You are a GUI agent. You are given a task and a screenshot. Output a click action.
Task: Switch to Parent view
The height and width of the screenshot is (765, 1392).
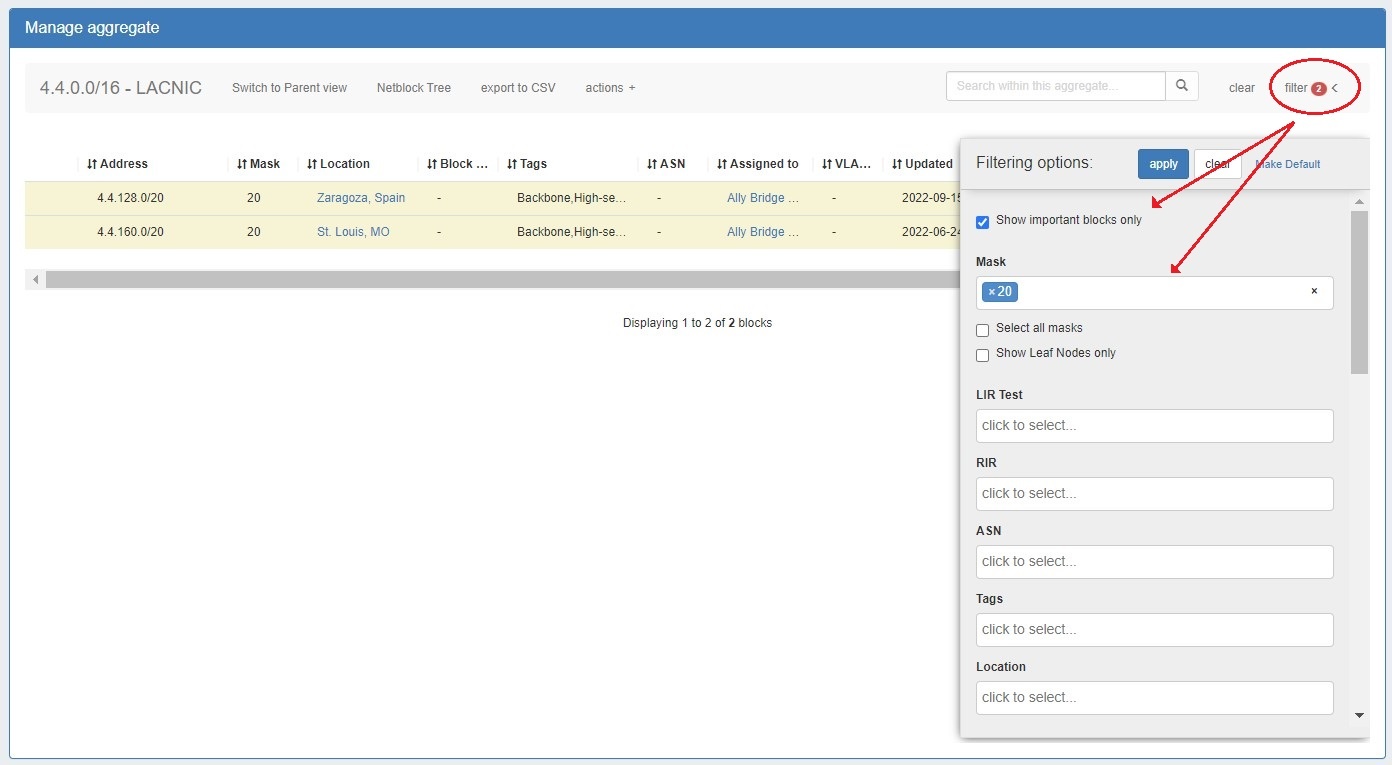click(x=289, y=88)
